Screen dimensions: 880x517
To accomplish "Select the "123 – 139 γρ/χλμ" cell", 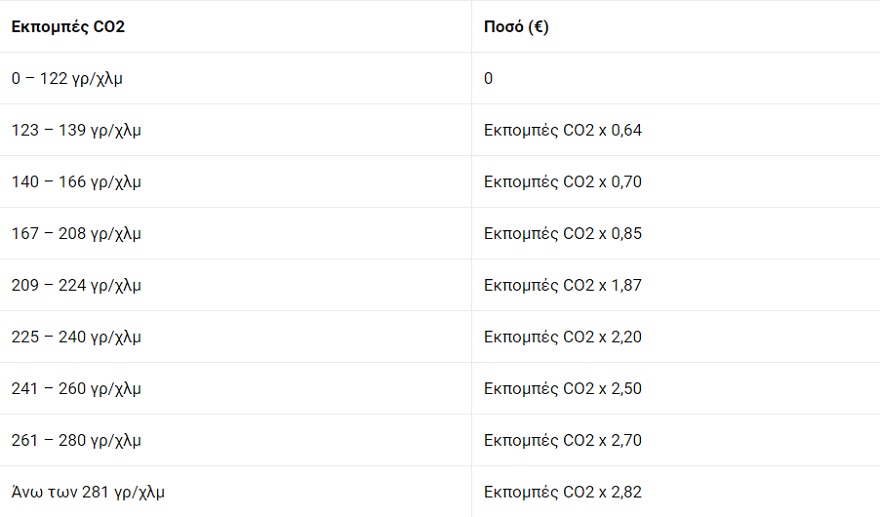I will pyautogui.click(x=76, y=130).
